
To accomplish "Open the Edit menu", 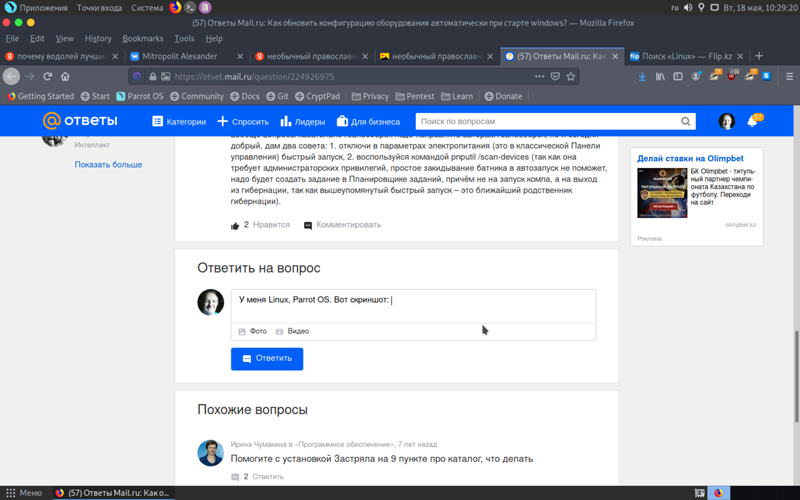I will pyautogui.click(x=37, y=39).
